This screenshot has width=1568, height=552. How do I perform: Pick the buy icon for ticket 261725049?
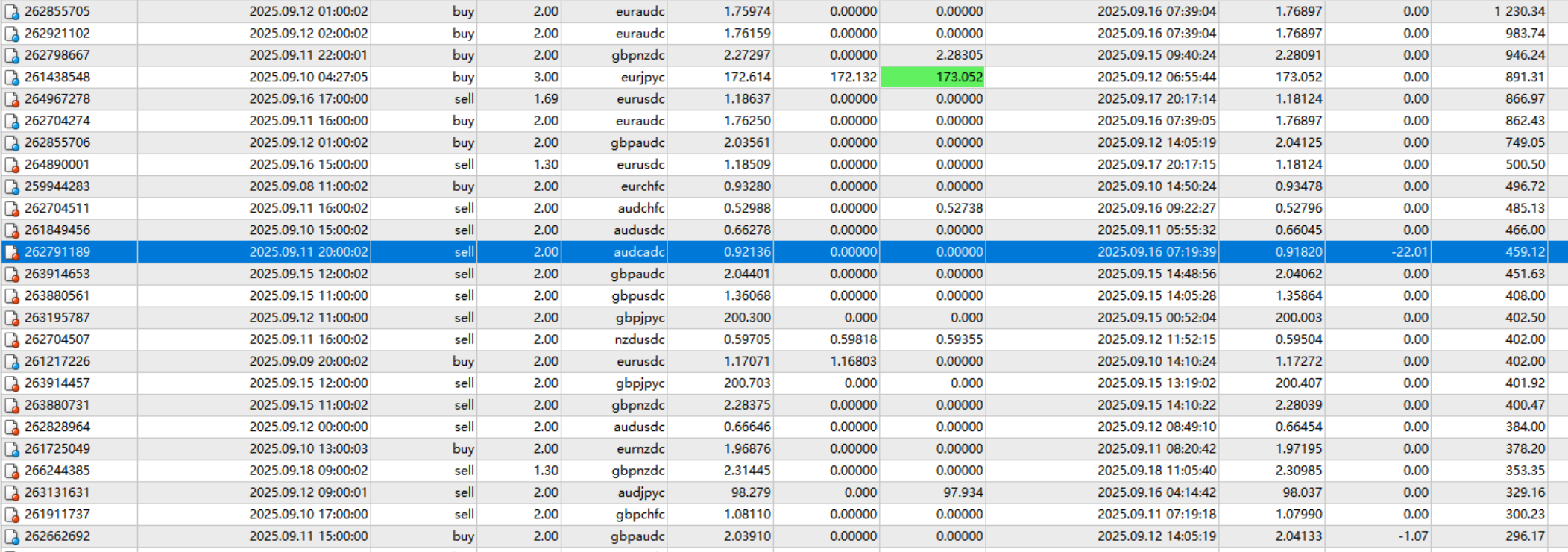pyautogui.click(x=12, y=450)
